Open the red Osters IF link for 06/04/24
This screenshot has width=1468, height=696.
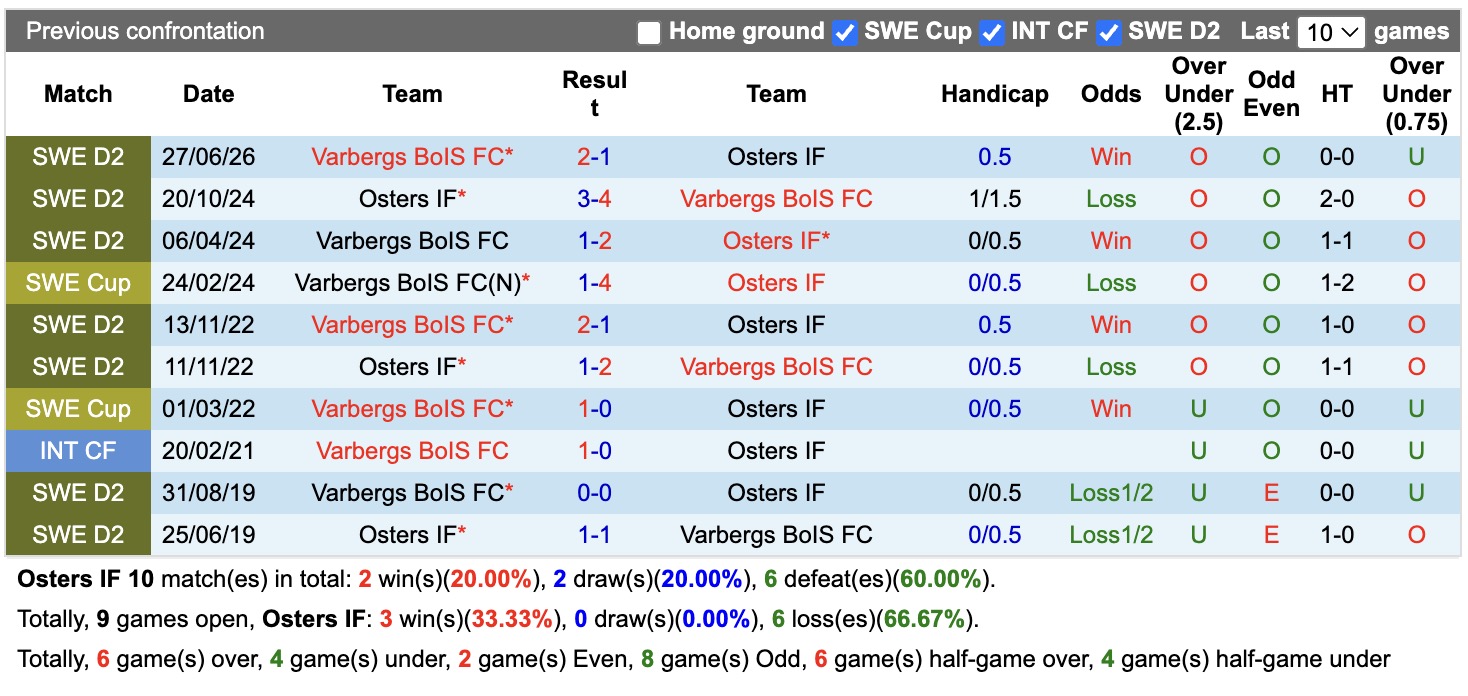click(x=772, y=241)
